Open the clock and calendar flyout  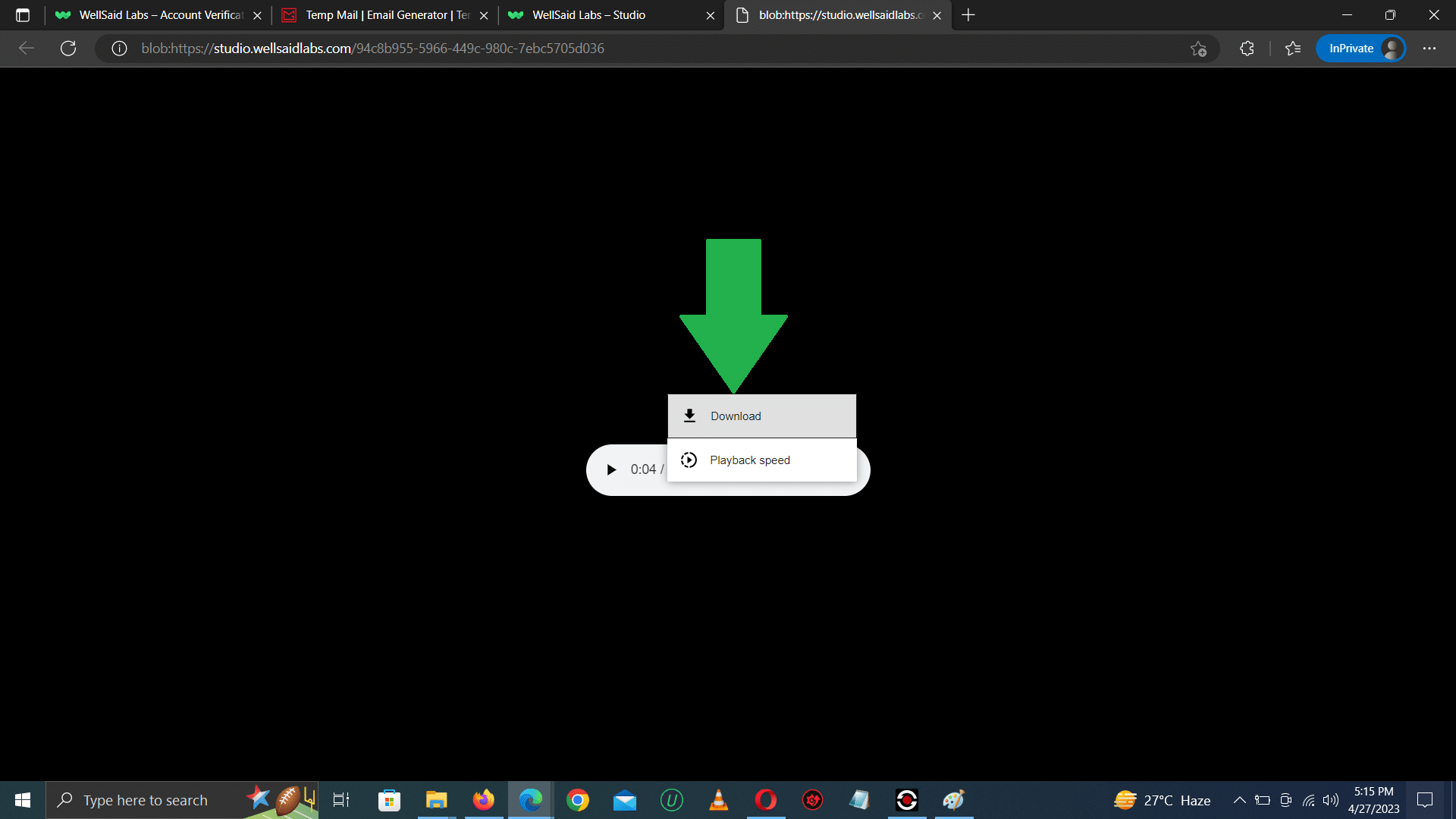point(1373,800)
